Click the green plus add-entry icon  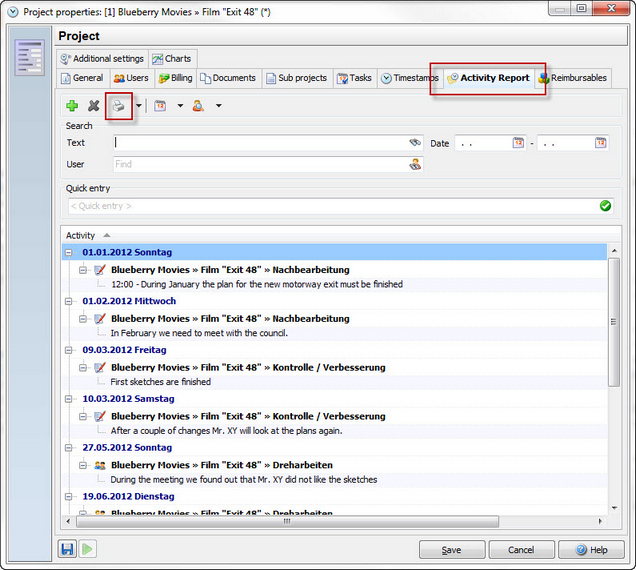click(72, 106)
